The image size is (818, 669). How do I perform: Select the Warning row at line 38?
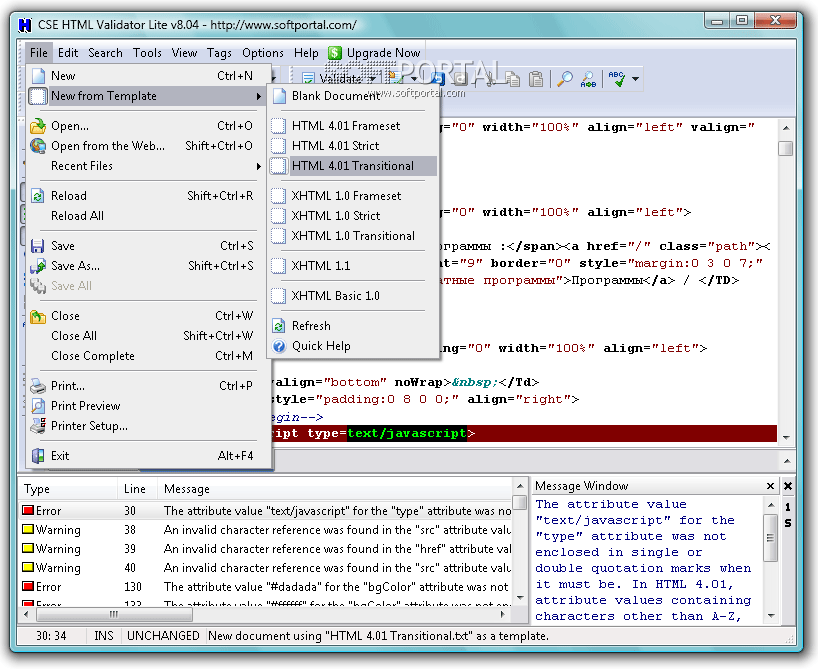click(x=266, y=530)
